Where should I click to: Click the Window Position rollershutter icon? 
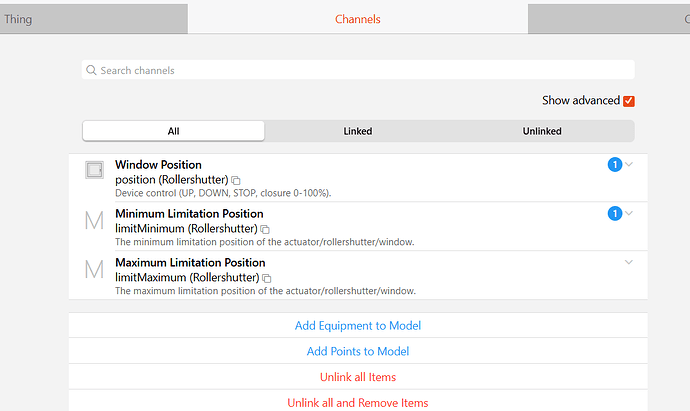point(94,171)
